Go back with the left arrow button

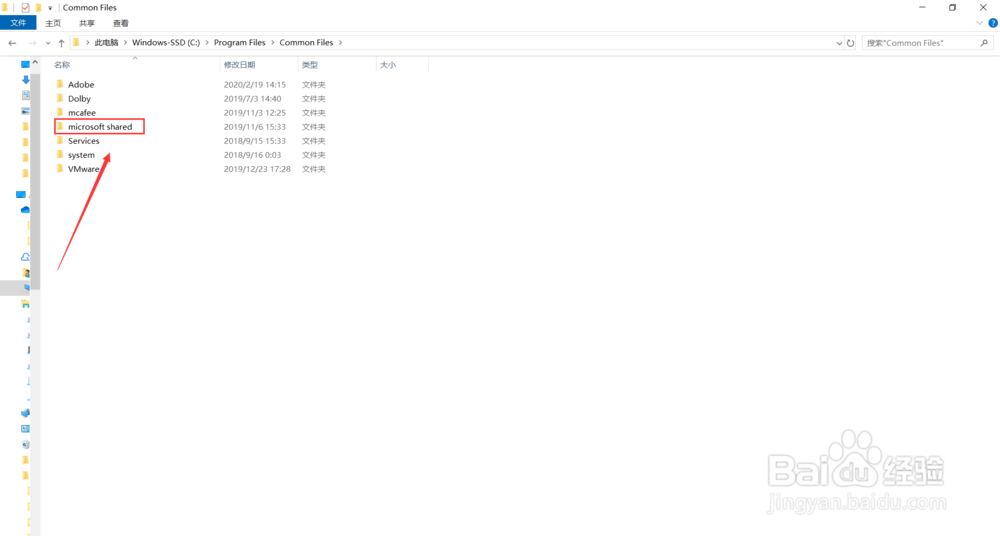point(12,43)
